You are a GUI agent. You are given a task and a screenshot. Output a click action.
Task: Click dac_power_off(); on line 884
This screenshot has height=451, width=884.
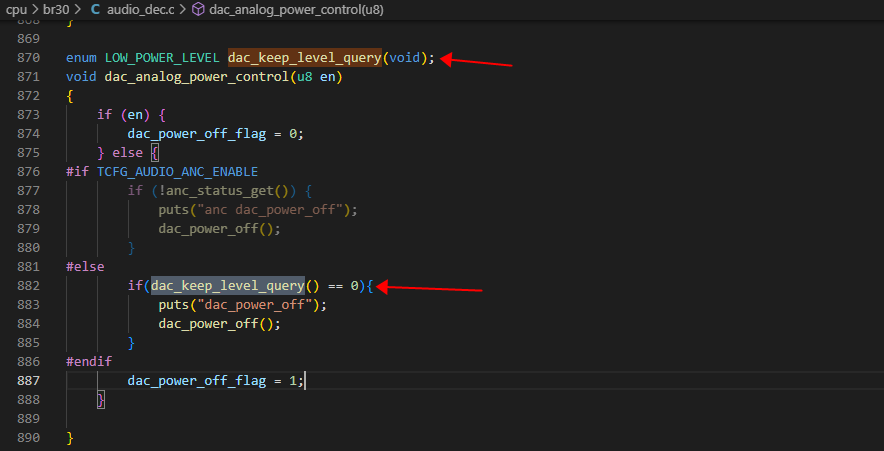click(x=219, y=324)
